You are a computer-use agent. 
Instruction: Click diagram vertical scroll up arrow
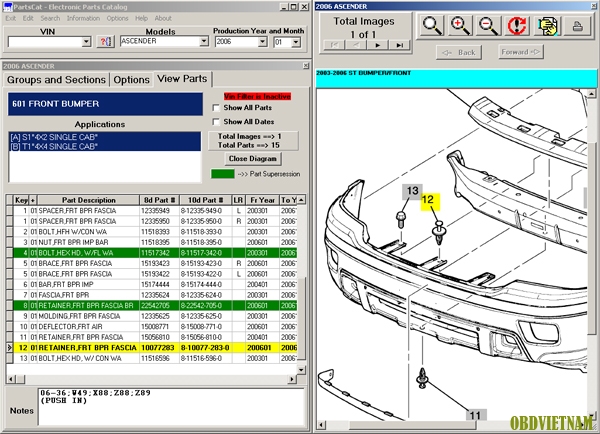(591, 93)
